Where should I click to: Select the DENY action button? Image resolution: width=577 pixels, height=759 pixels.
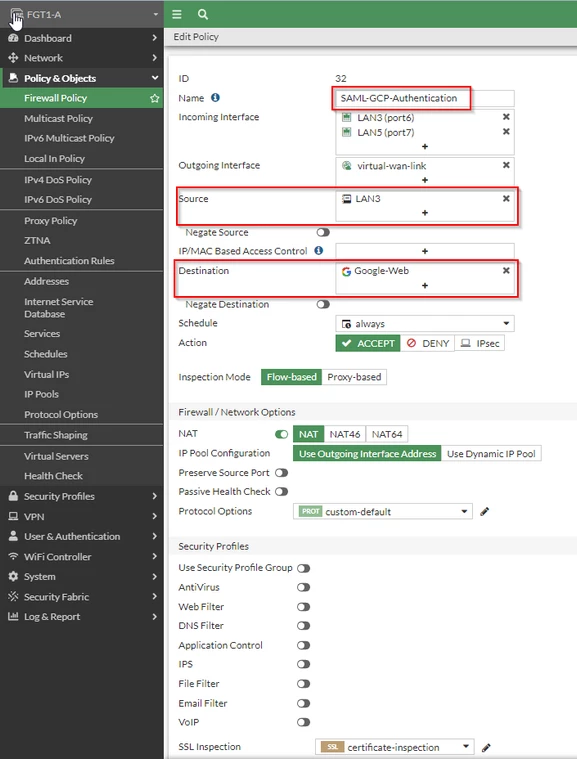click(427, 343)
